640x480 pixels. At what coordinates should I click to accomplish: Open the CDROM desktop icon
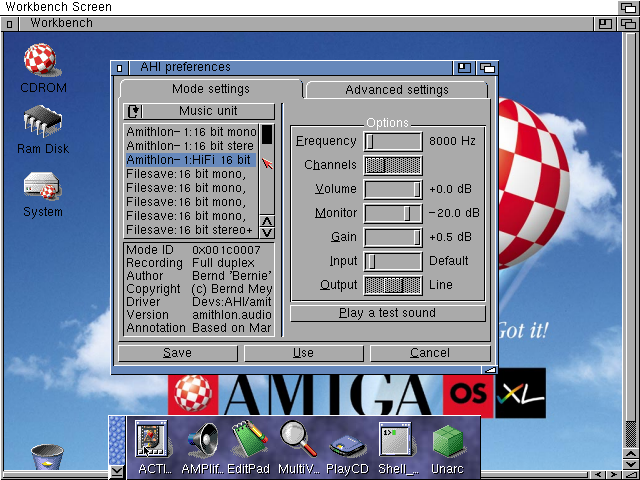(x=43, y=69)
